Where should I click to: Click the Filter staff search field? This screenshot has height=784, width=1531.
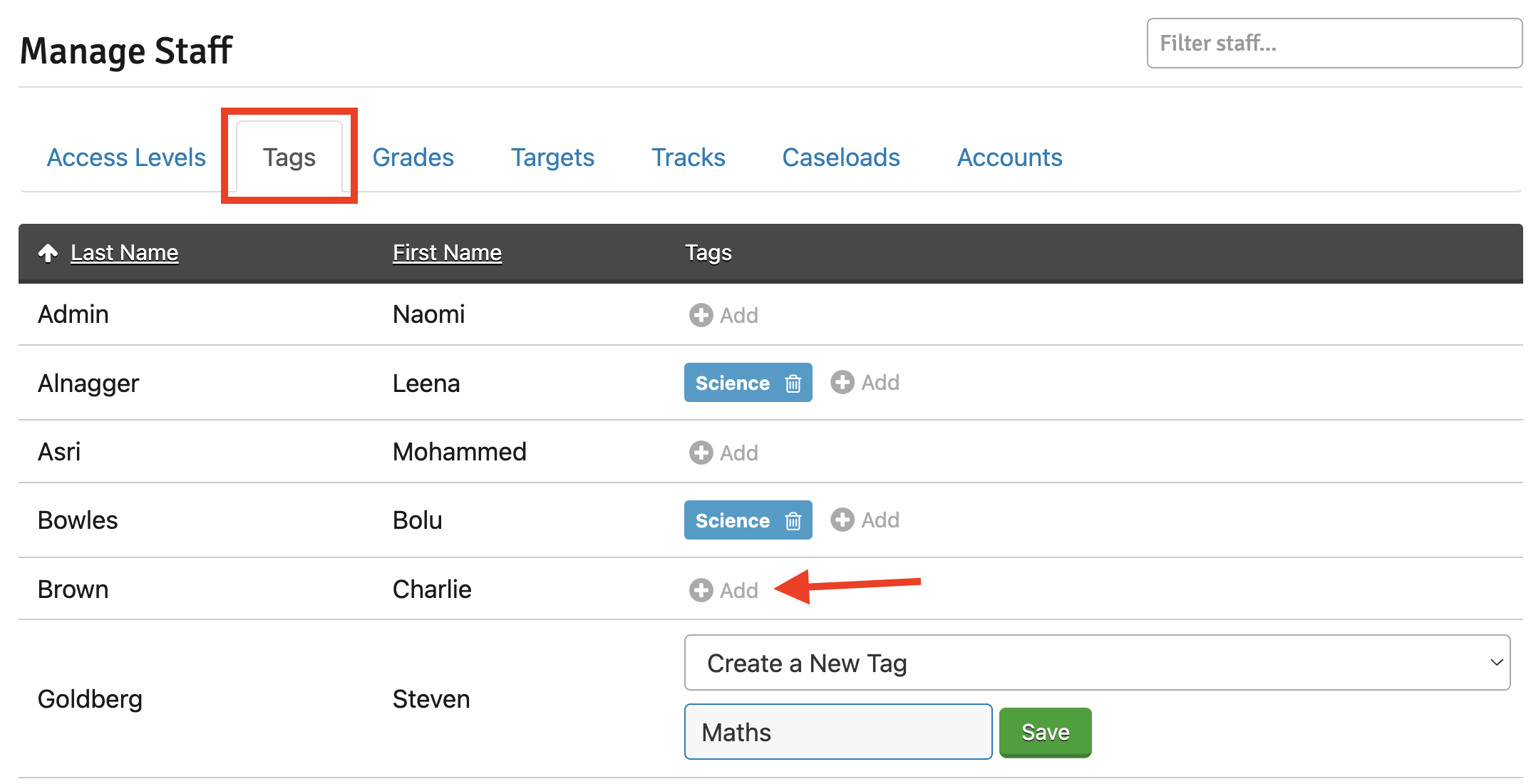tap(1334, 43)
